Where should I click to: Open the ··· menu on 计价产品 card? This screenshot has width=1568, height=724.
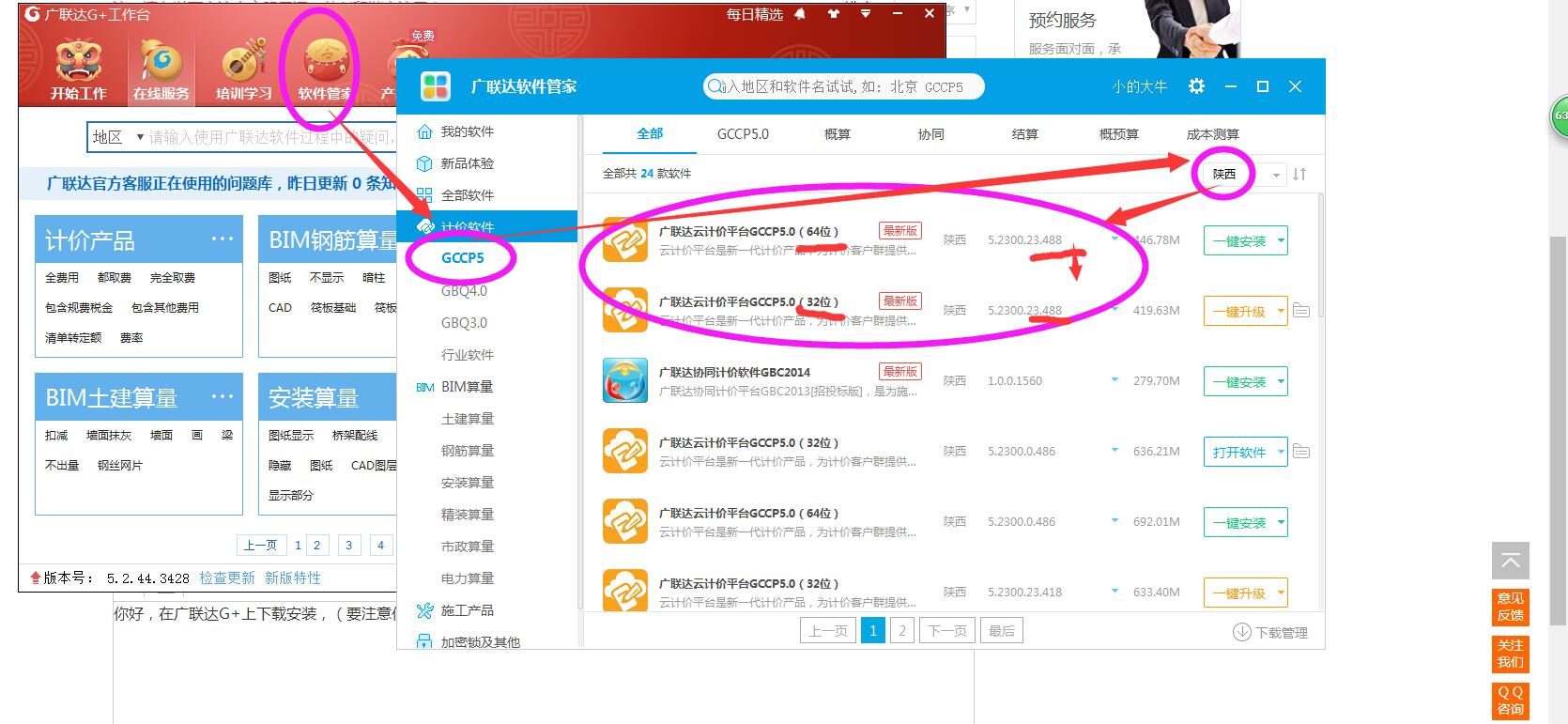223,239
